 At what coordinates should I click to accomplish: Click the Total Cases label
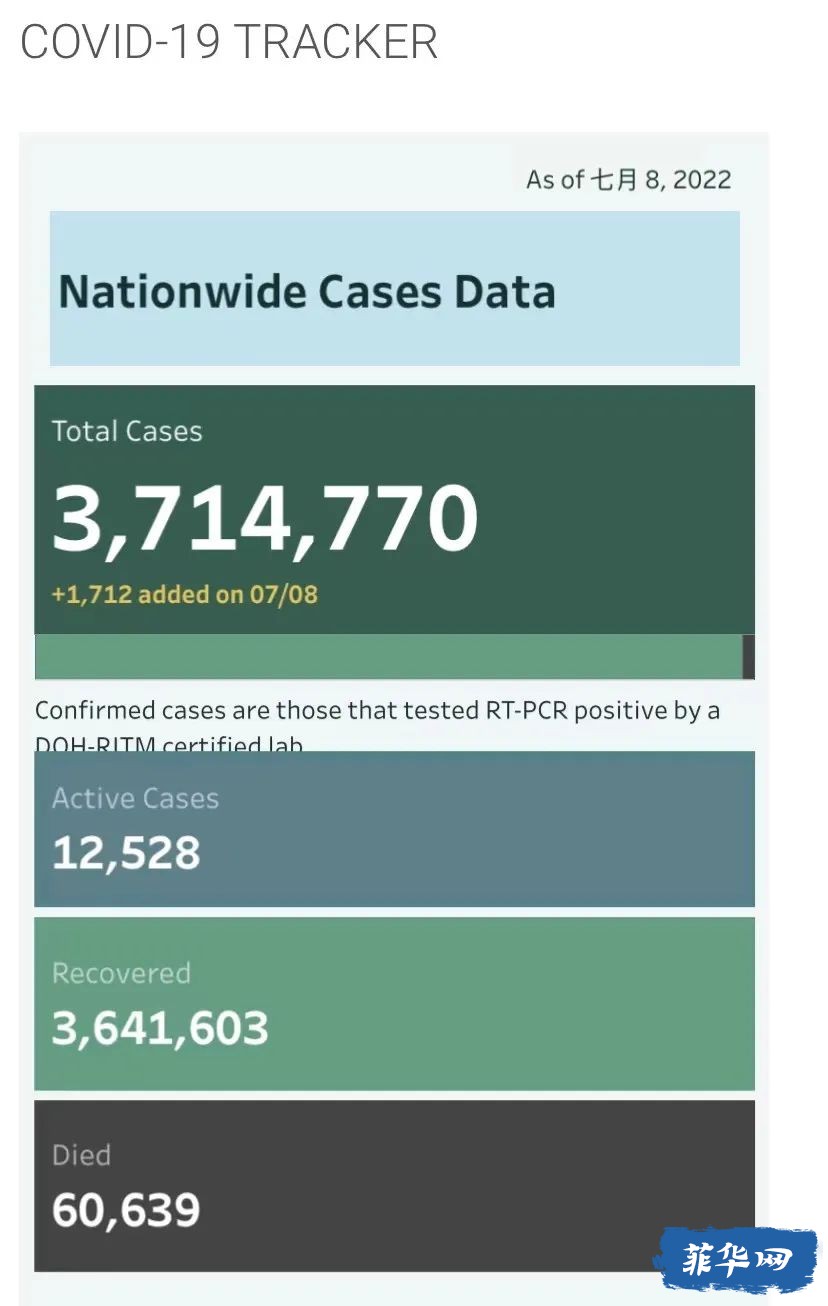[127, 432]
